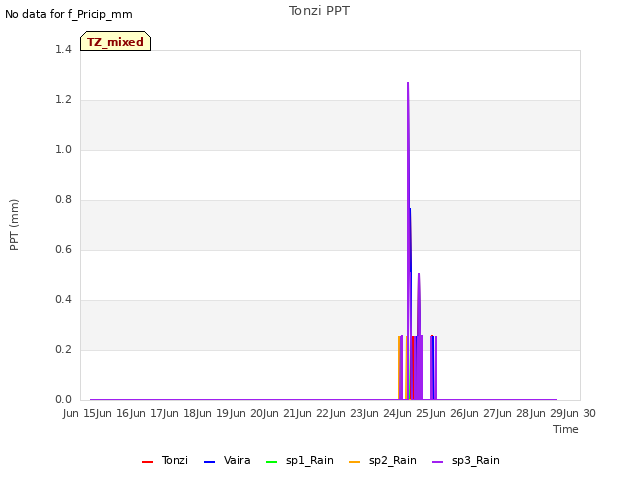The height and width of the screenshot is (480, 640).
Task: Click the 0.6 y-axis tick label
Action: point(63,249)
